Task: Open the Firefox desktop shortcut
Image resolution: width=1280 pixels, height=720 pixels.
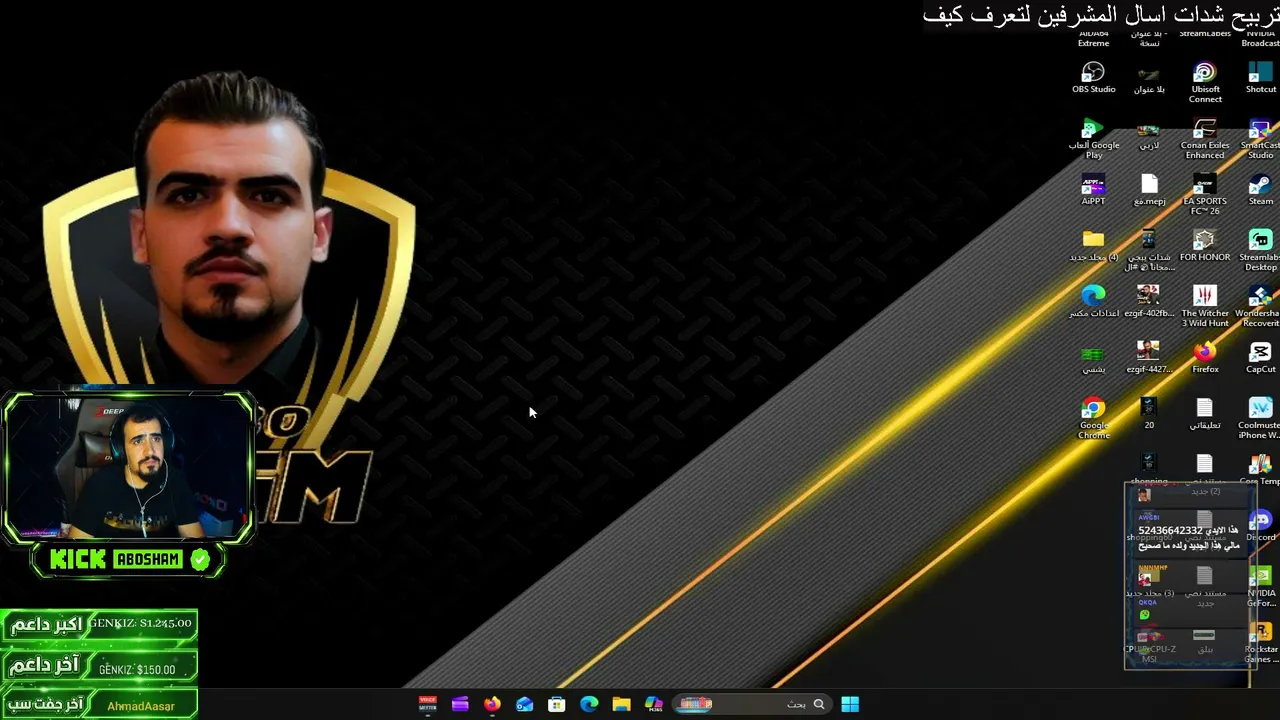Action: [x=1205, y=358]
